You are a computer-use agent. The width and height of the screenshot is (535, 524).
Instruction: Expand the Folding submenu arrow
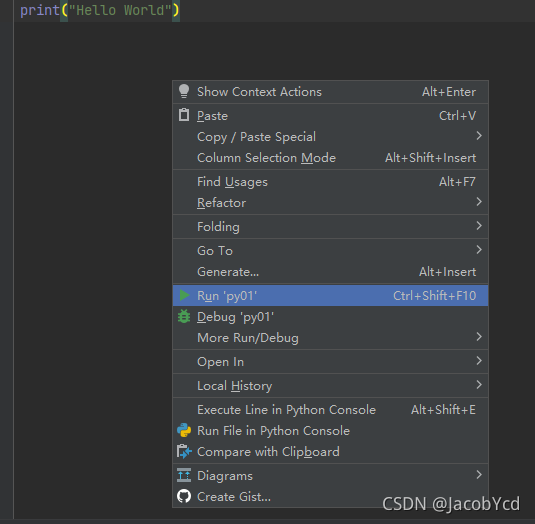coord(479,226)
